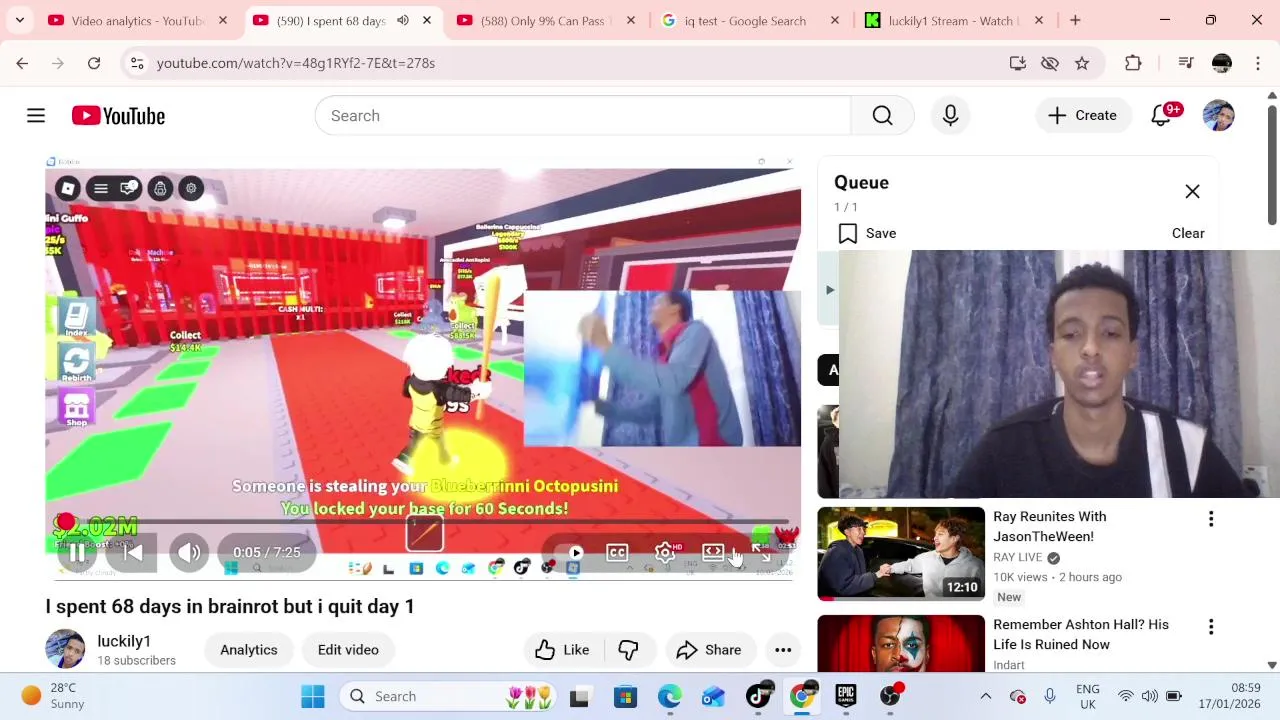Screen dimensions: 1280x720
Task: Open the YouTube account avatar menu
Action: [x=1218, y=116]
